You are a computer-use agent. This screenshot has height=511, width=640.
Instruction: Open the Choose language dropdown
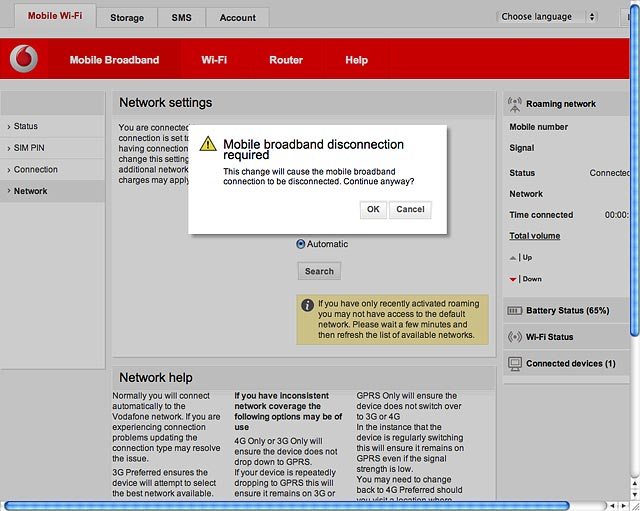click(x=547, y=17)
